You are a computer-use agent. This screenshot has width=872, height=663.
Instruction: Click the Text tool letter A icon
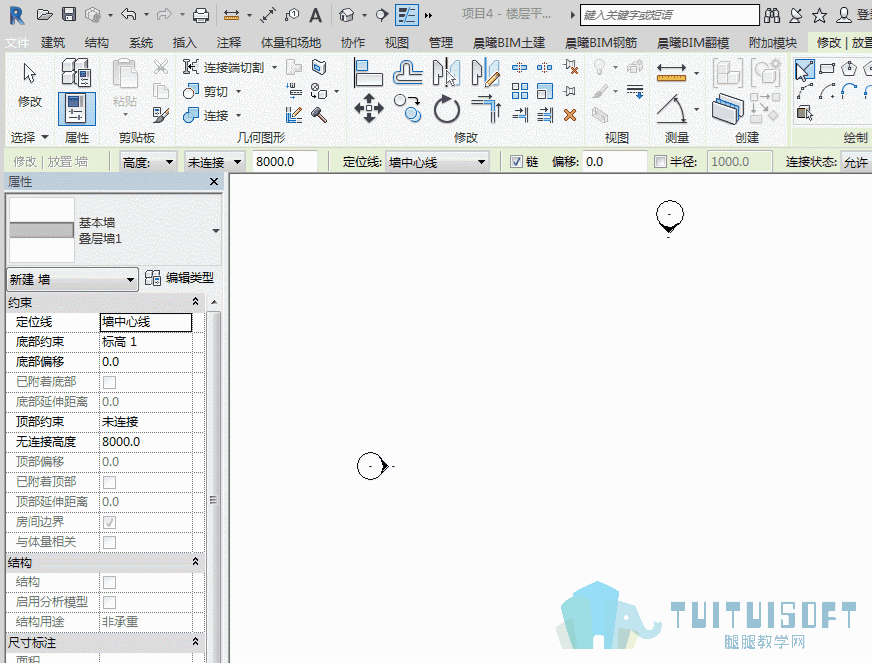coord(315,15)
